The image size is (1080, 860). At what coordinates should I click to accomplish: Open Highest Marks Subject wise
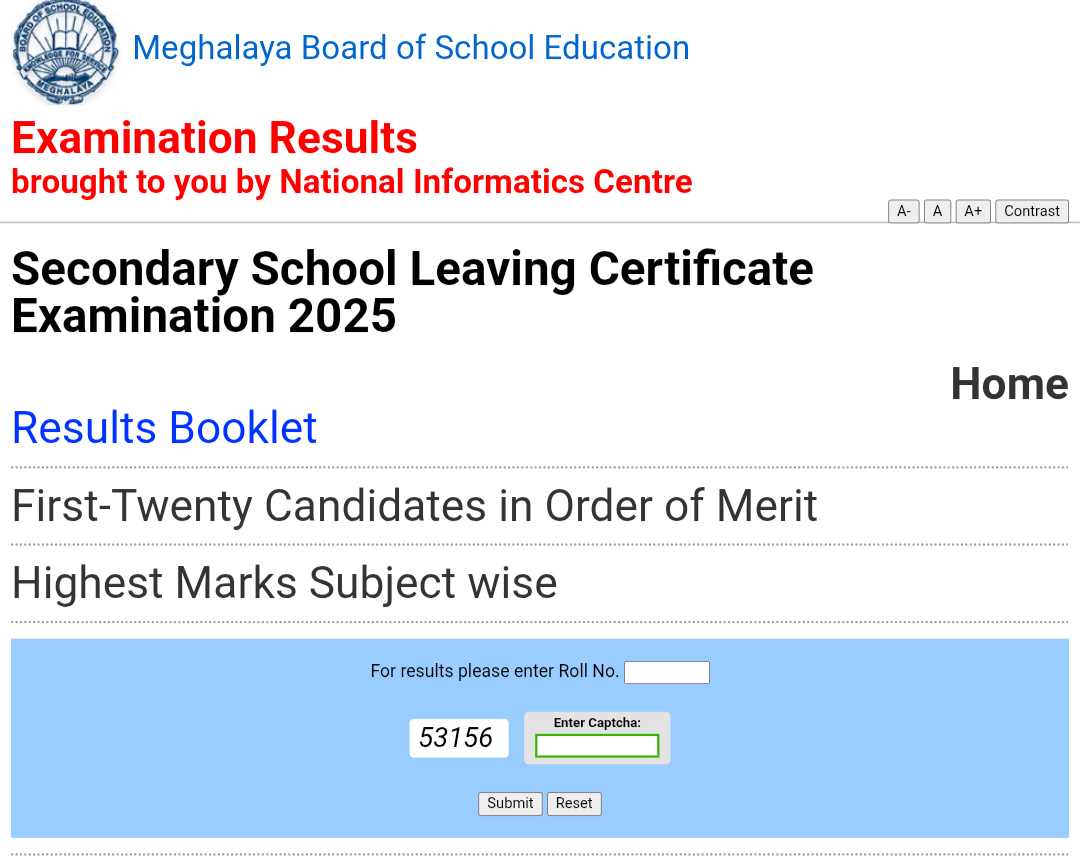coord(284,584)
